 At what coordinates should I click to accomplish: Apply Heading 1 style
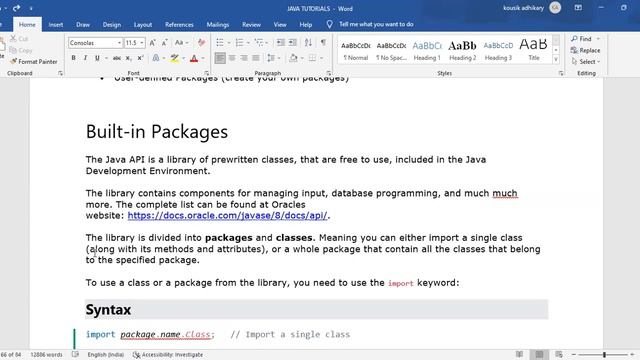click(427, 51)
